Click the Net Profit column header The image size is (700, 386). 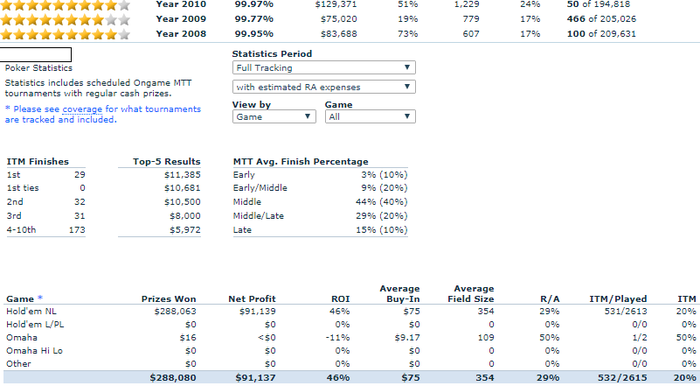point(252,299)
